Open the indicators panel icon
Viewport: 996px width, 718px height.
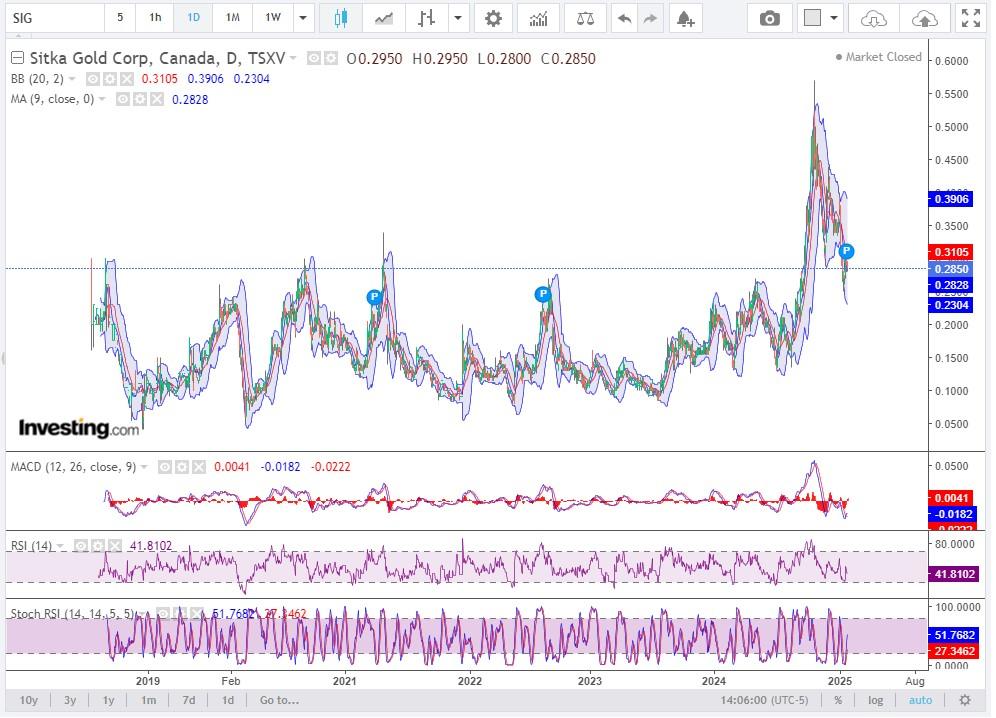tap(539, 18)
